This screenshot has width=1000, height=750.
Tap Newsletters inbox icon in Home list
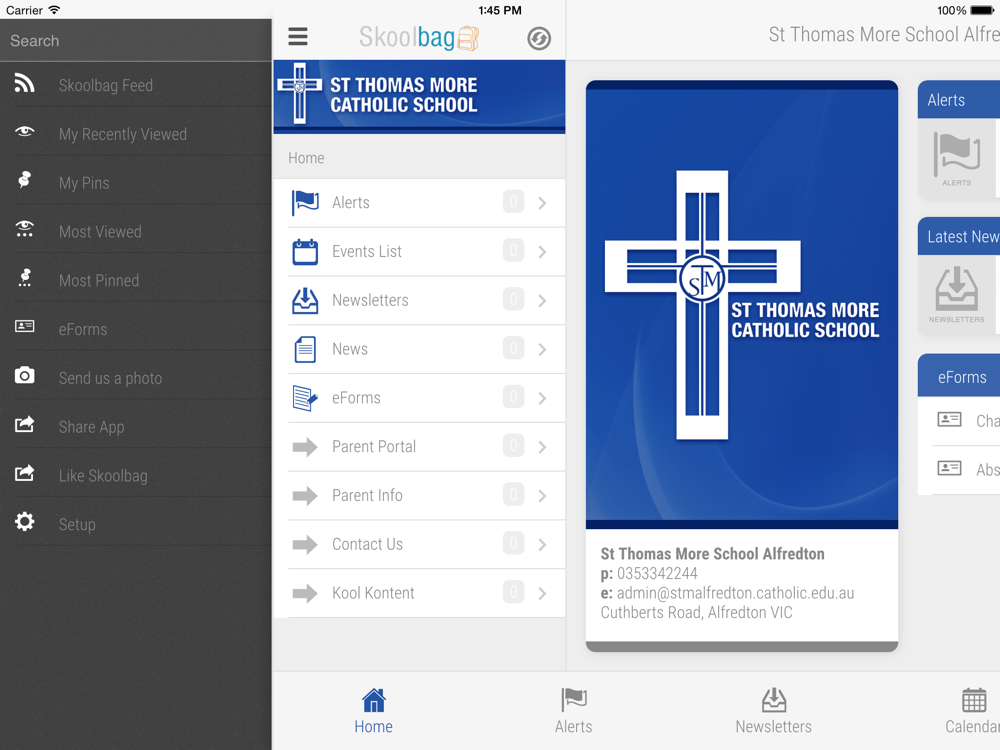coord(305,300)
